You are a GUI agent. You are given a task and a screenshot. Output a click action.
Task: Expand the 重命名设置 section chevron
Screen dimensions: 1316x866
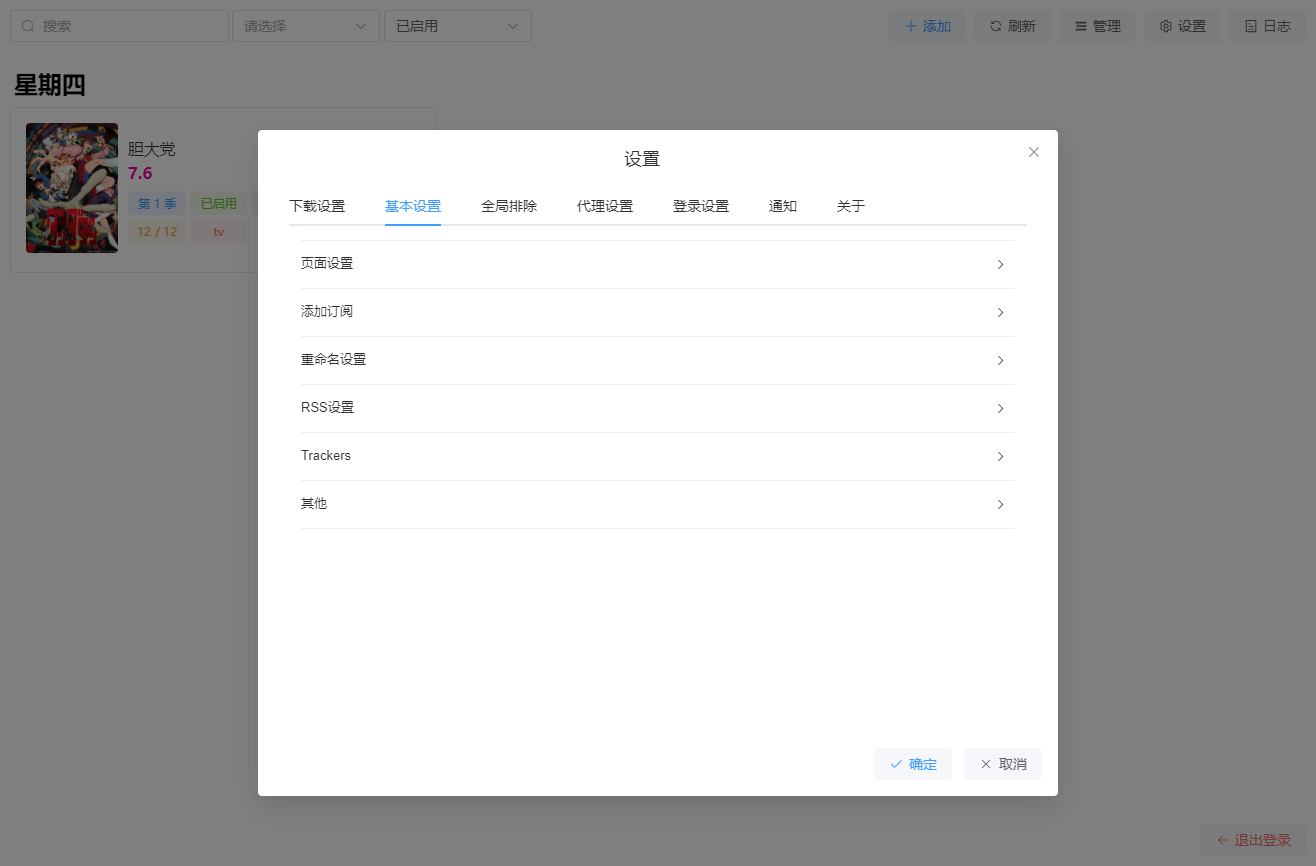click(x=1000, y=361)
